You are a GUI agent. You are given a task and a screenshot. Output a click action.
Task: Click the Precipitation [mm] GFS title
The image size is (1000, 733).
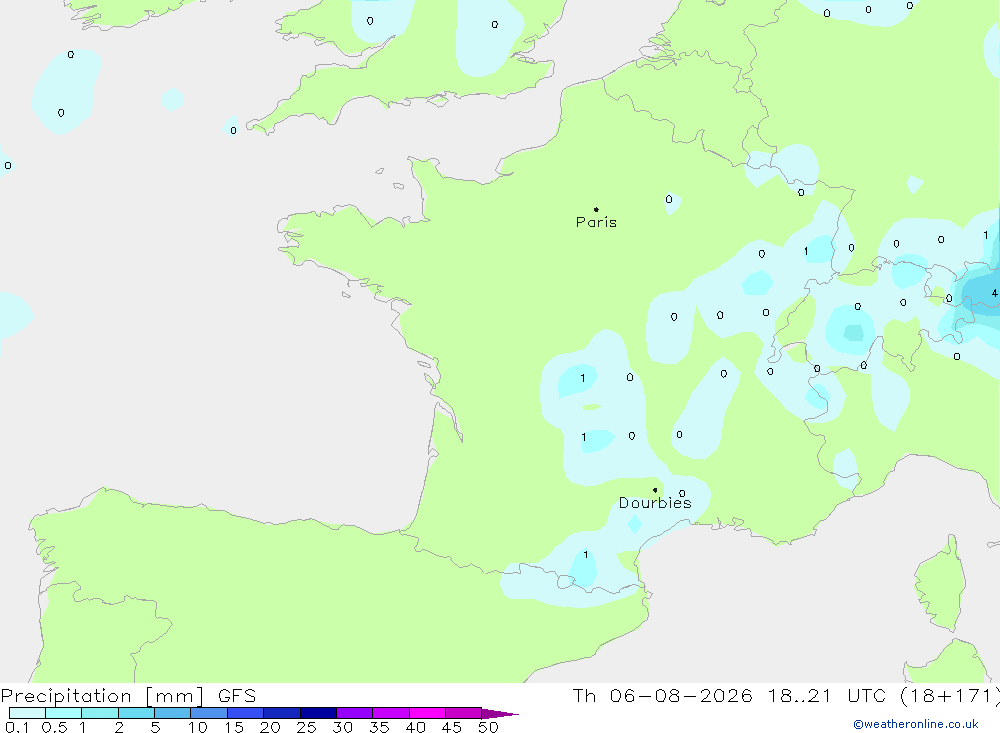tap(128, 695)
